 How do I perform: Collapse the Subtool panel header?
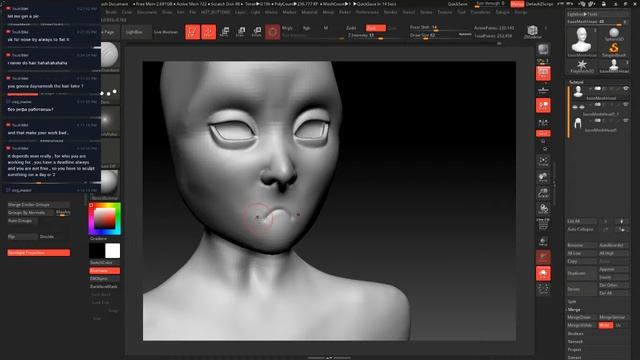pos(576,82)
